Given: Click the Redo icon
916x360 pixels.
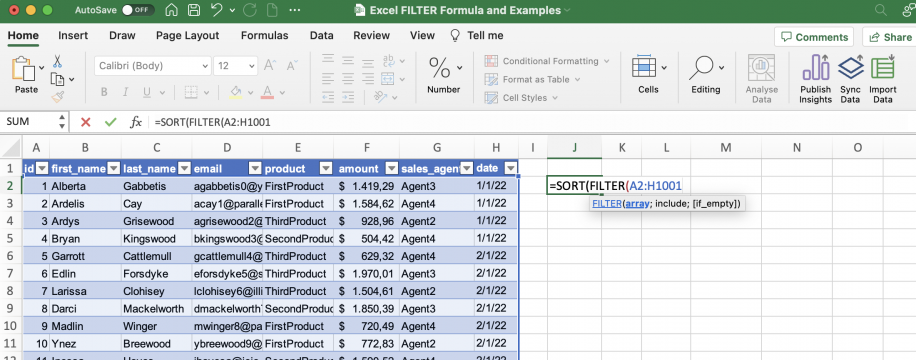Looking at the screenshot, I should [x=250, y=10].
